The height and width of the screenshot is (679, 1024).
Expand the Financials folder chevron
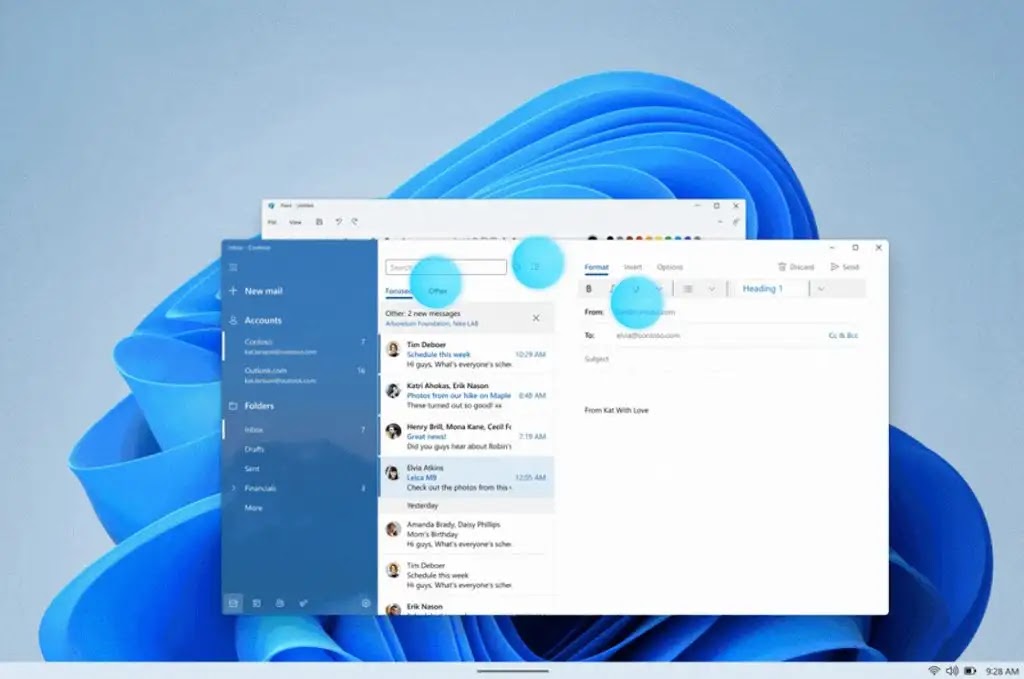[x=233, y=488]
